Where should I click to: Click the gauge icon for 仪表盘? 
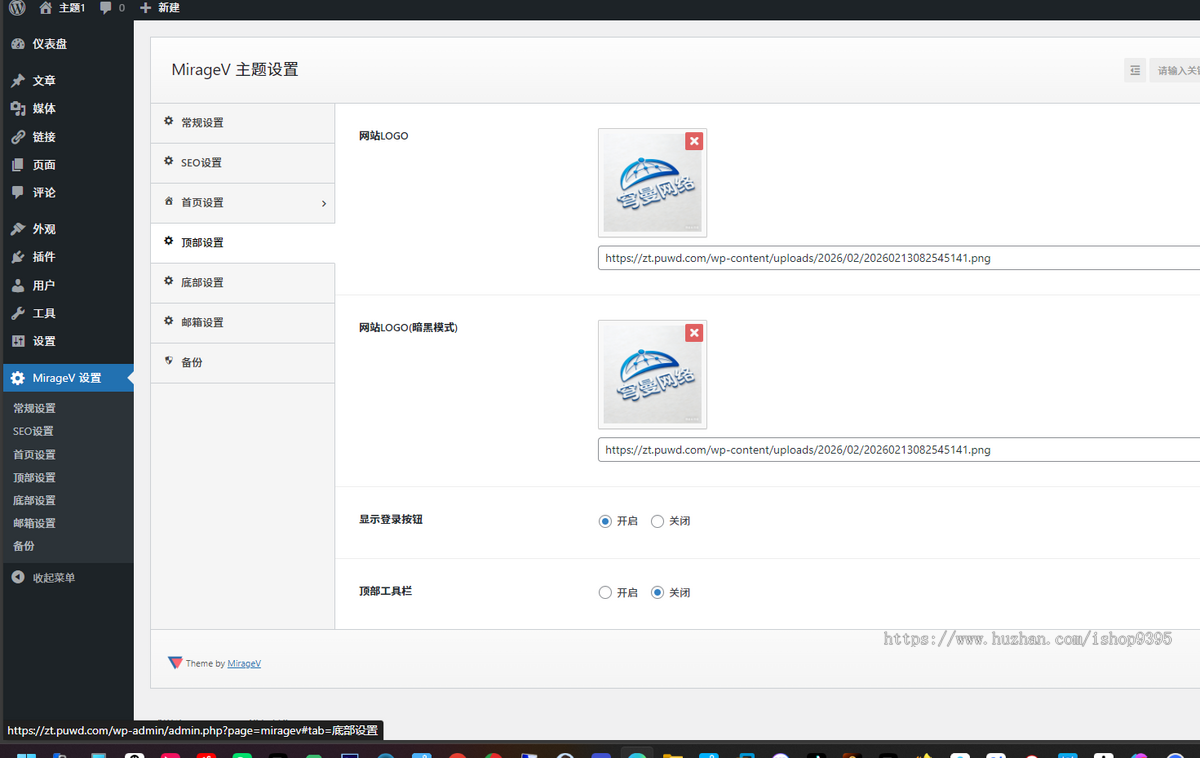[18, 44]
